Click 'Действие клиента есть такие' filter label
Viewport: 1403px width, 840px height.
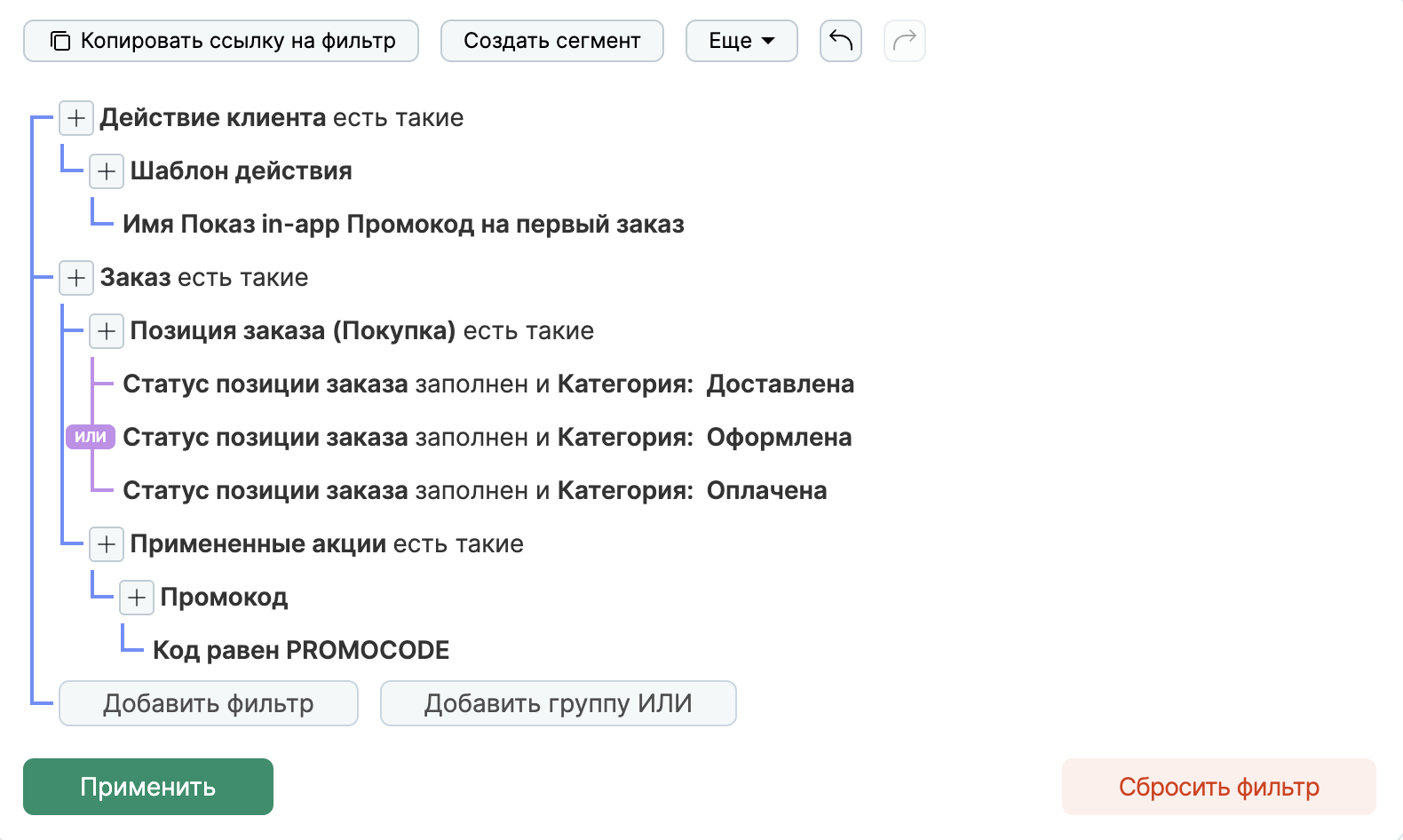(281, 118)
